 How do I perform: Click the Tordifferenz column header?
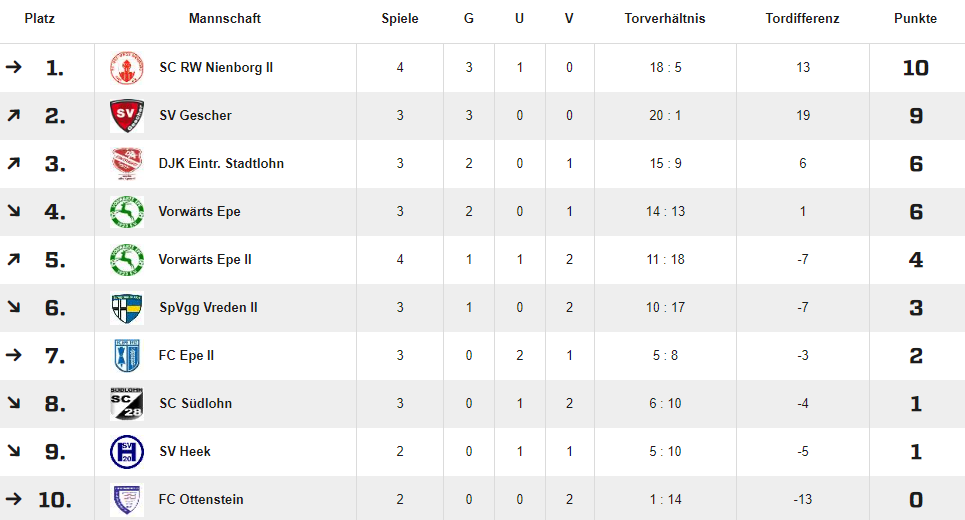[x=803, y=18]
